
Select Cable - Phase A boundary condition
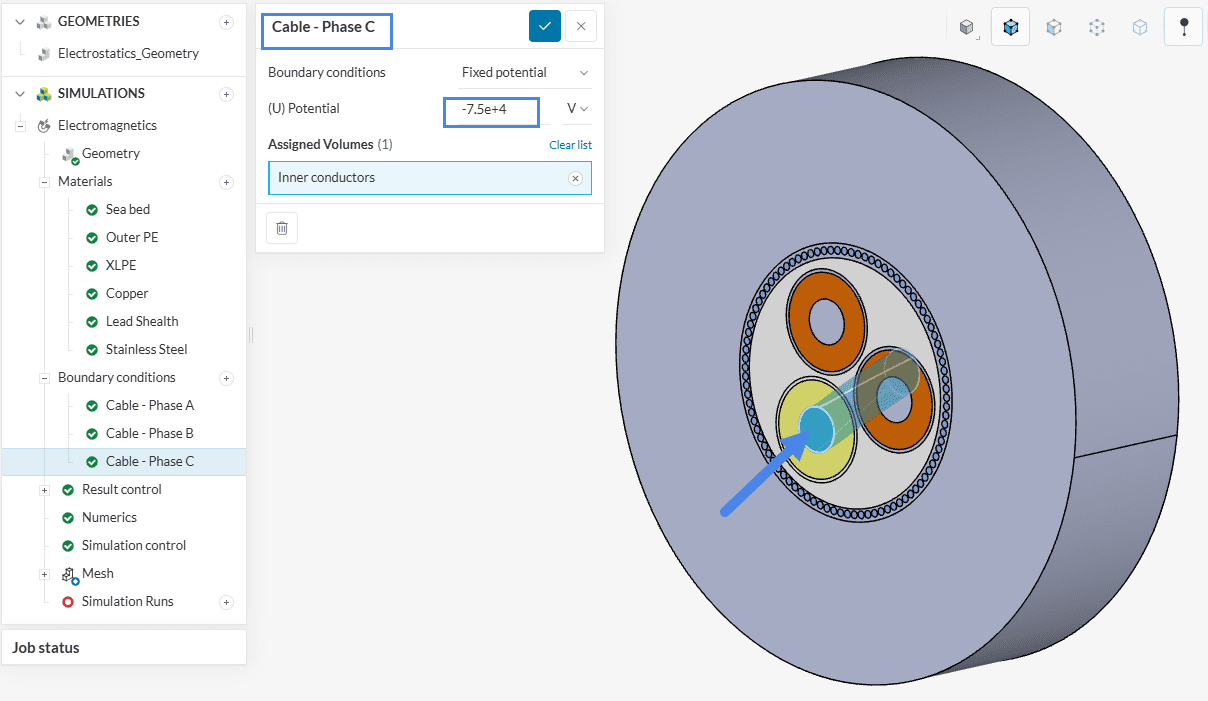[x=149, y=405]
